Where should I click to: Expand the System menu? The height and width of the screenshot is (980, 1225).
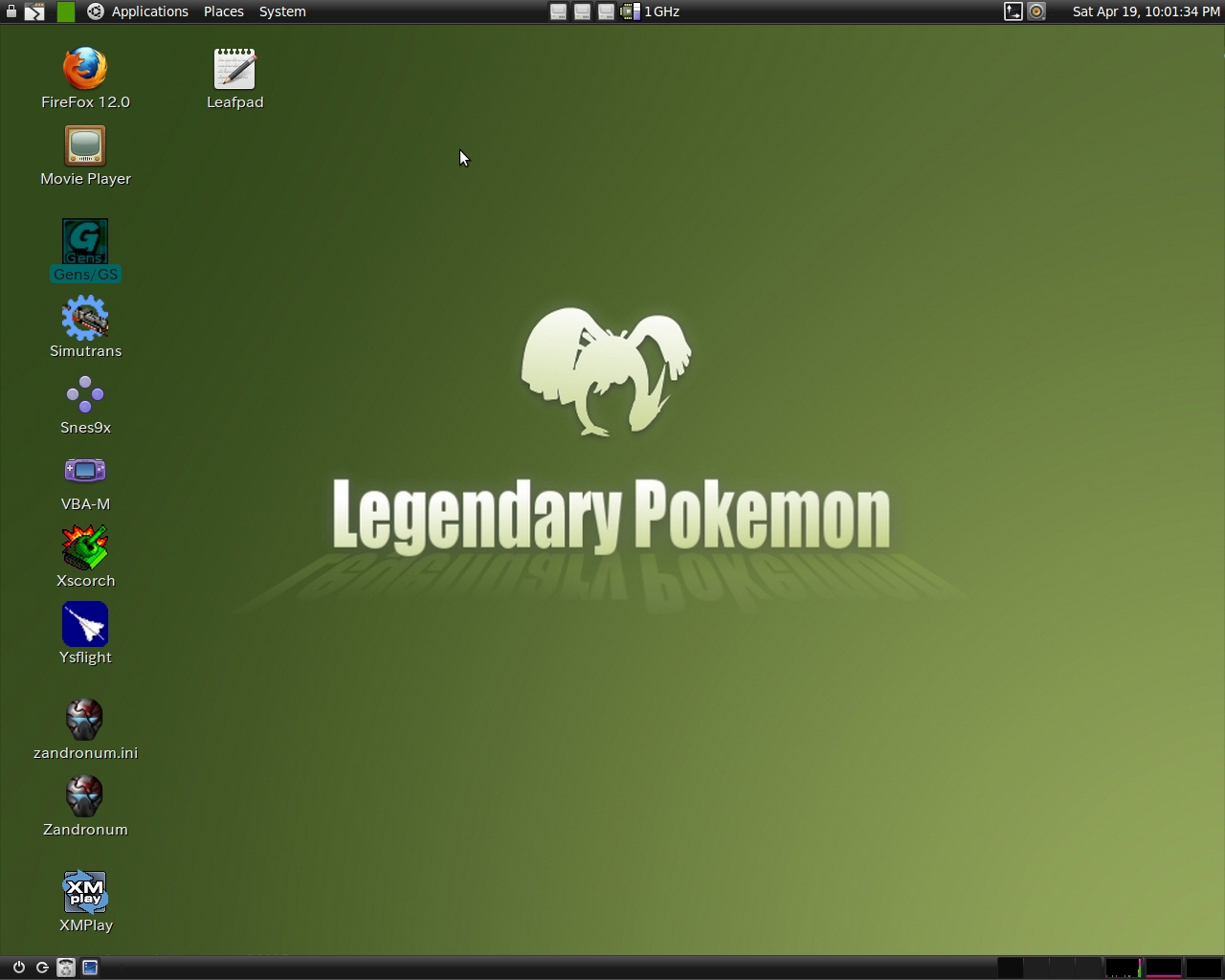click(x=282, y=11)
